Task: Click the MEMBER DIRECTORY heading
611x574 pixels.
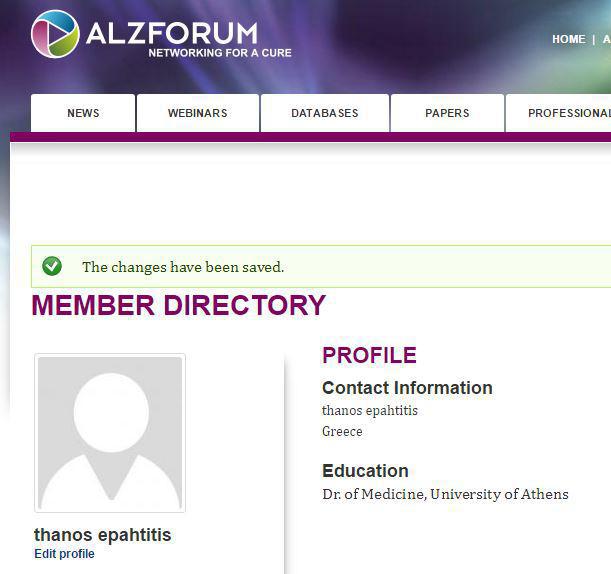Action: (178, 305)
